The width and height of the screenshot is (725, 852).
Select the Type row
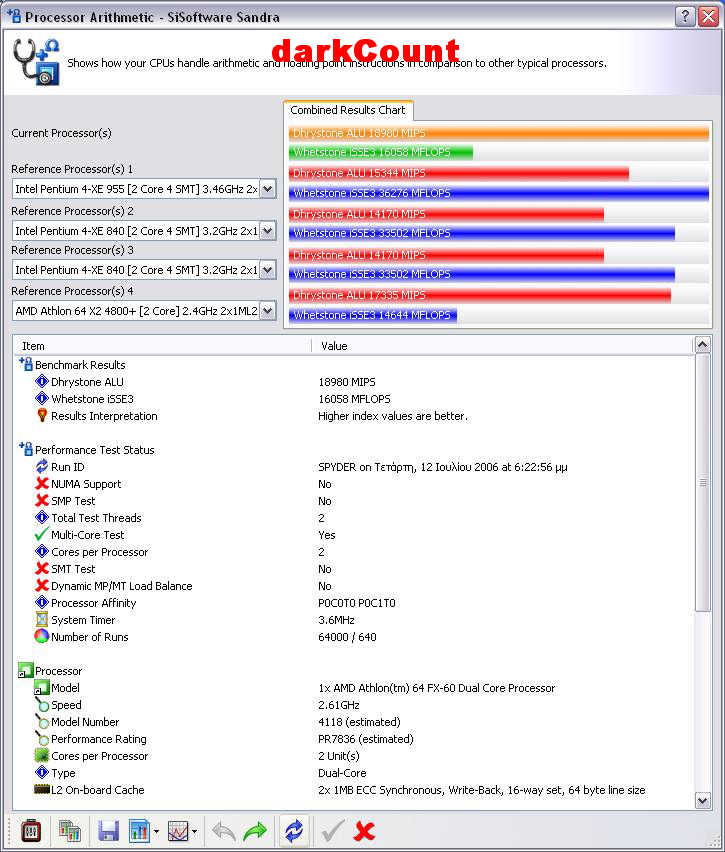pos(353,772)
